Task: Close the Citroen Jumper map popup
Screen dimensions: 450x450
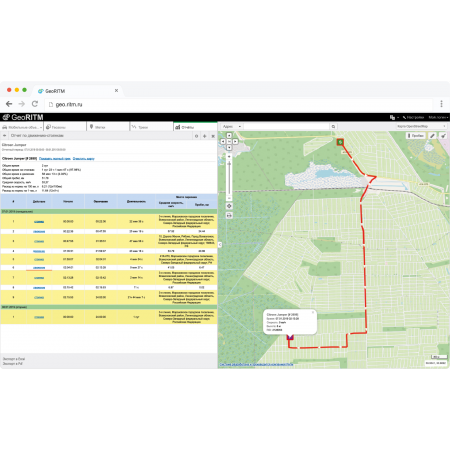Action: tap(313, 312)
